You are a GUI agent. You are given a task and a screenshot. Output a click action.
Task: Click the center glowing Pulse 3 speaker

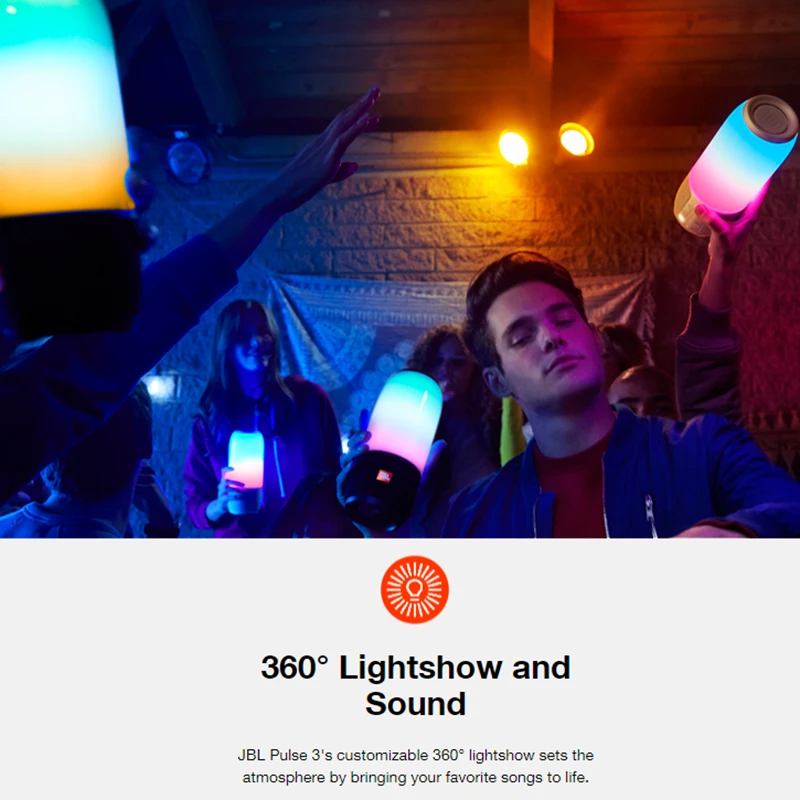392,449
